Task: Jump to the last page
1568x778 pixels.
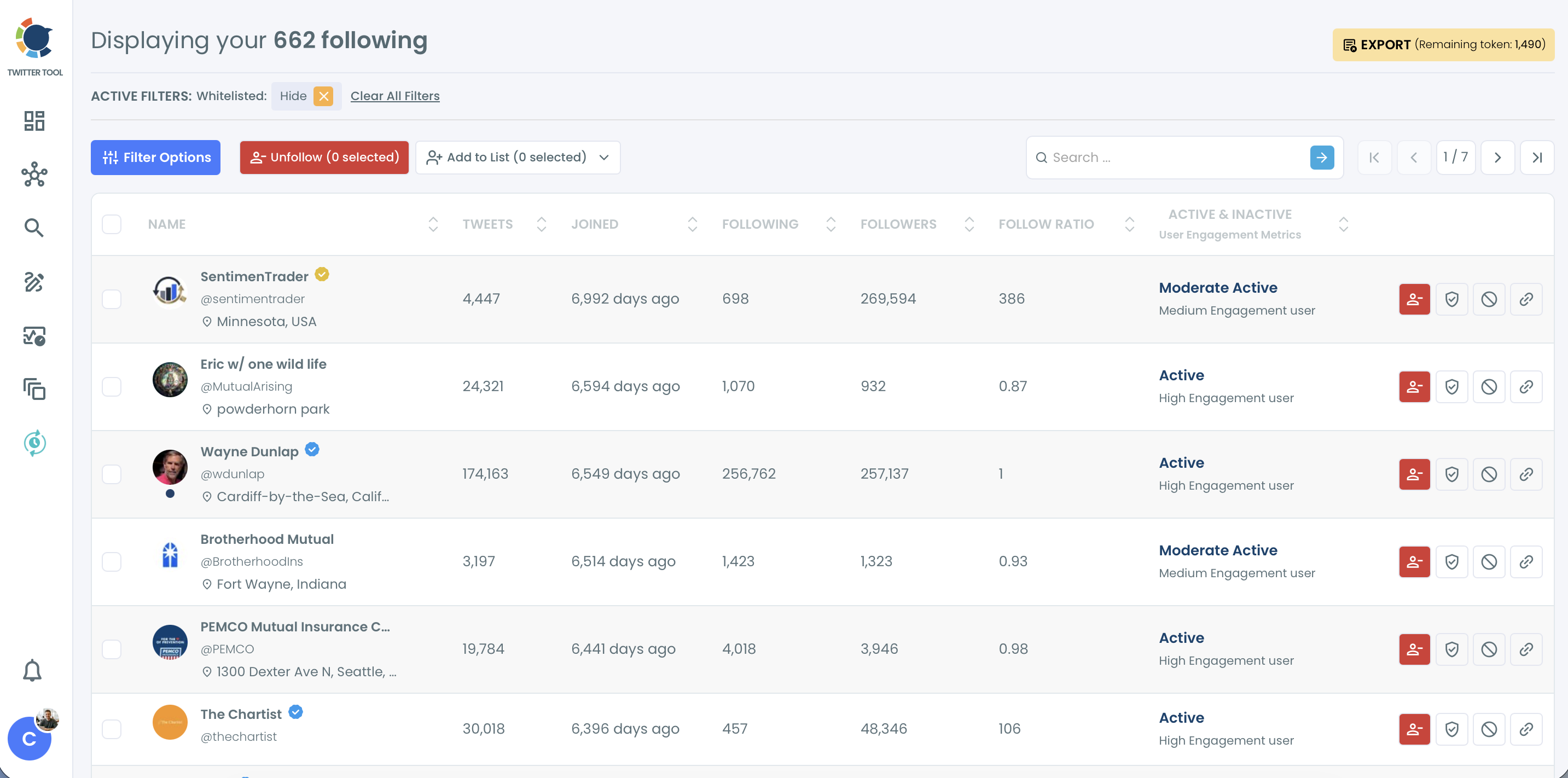Action: (1536, 157)
